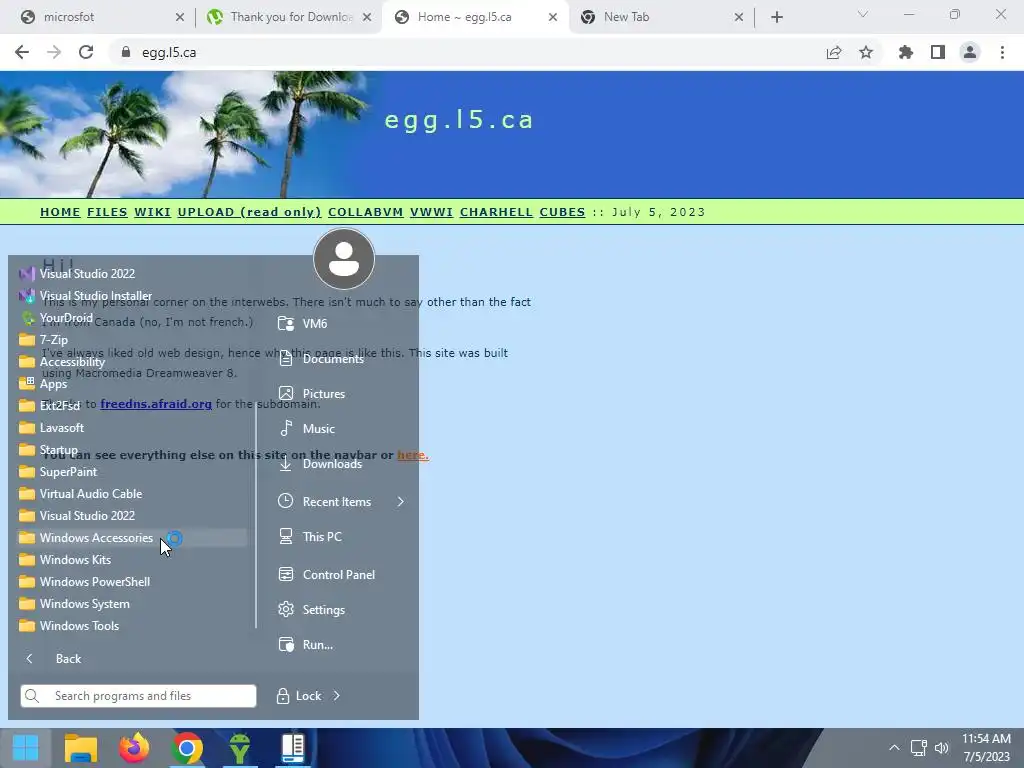
Task: Expand the Recent Items submenu arrow
Action: pos(400,502)
